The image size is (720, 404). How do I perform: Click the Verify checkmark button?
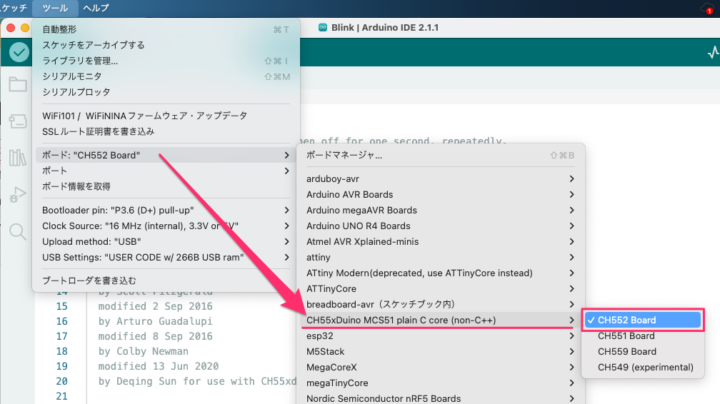[17, 52]
